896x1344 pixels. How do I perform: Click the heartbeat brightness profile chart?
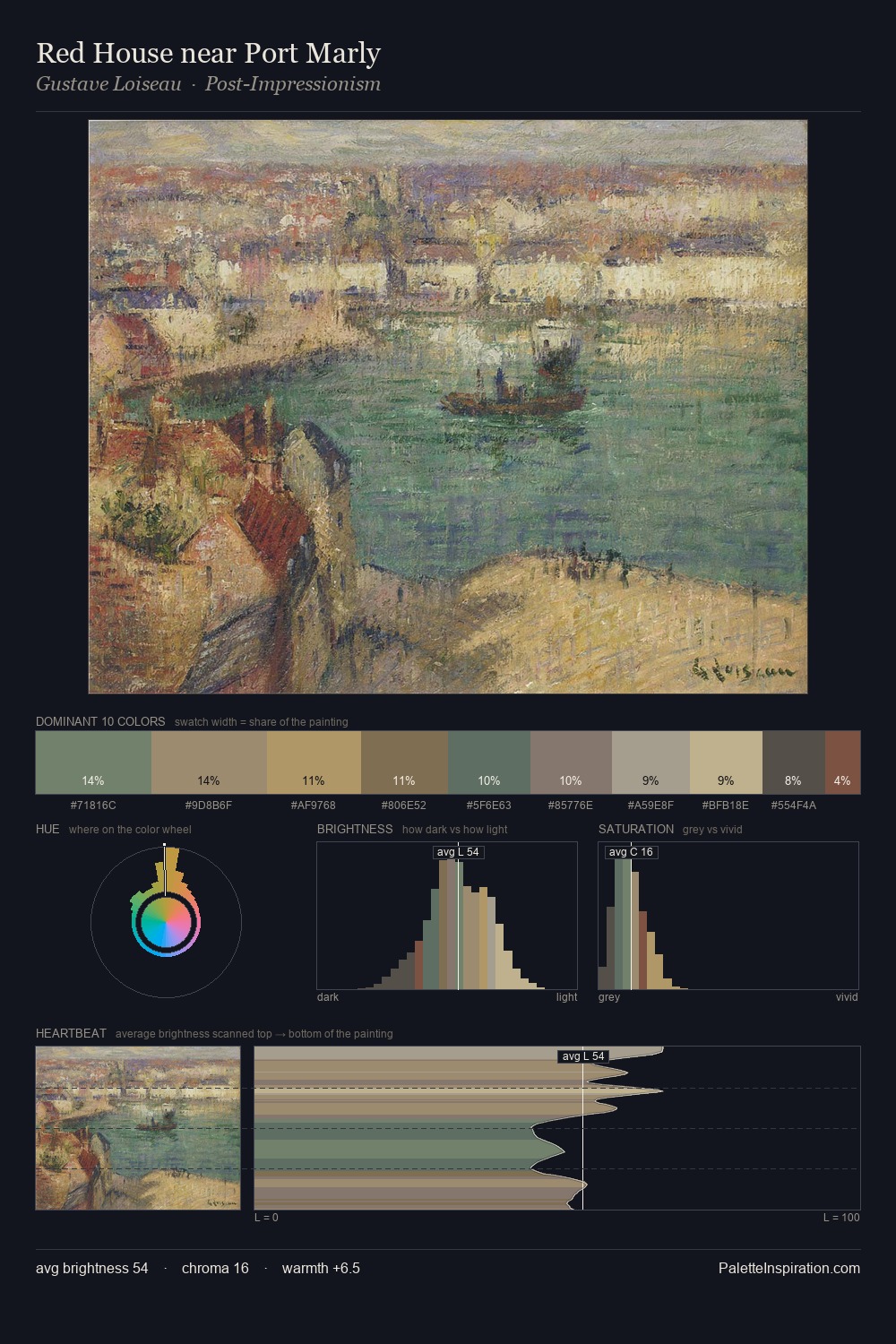click(557, 1128)
